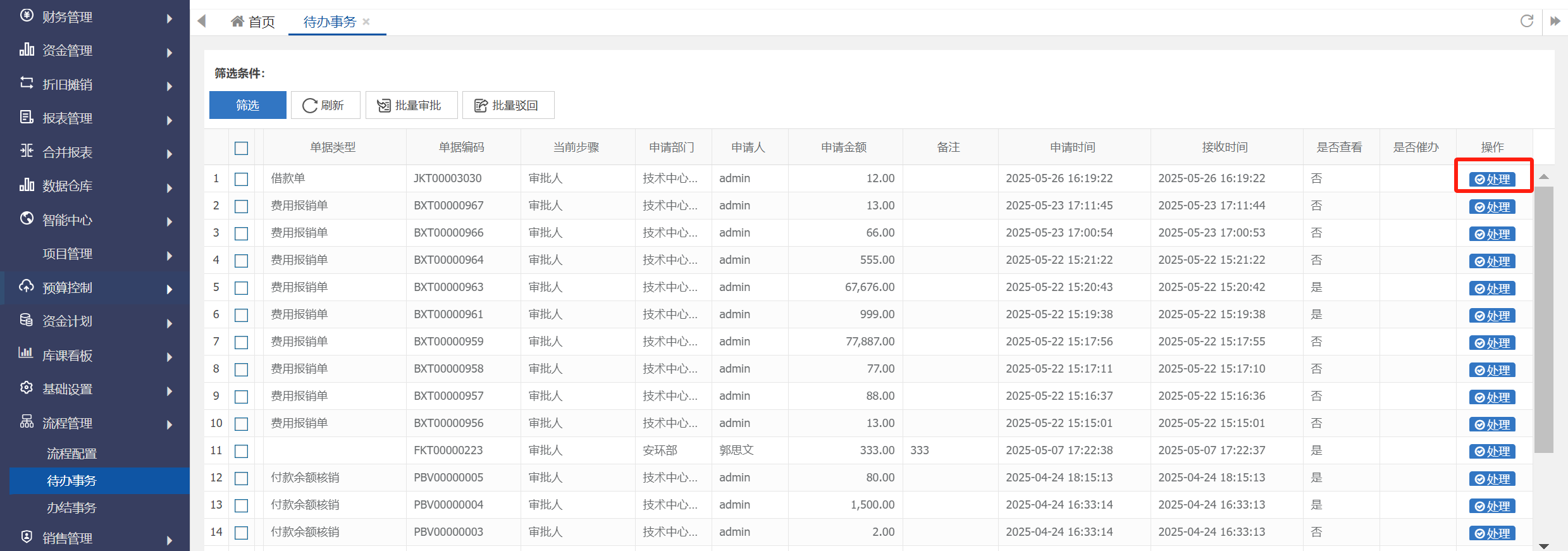Open the 首页 home tab

253,22
